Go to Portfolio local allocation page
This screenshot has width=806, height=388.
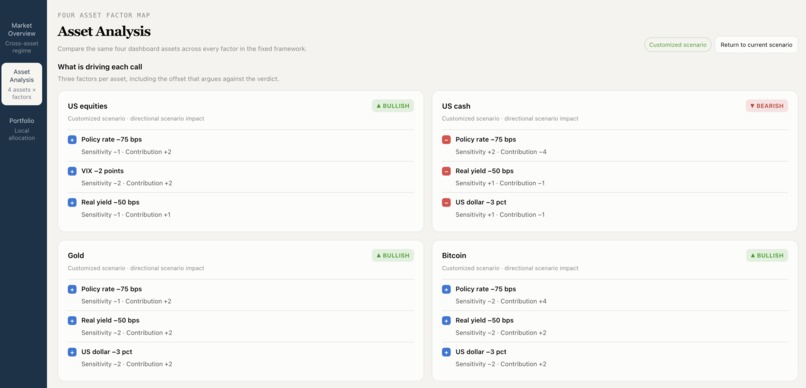point(22,129)
